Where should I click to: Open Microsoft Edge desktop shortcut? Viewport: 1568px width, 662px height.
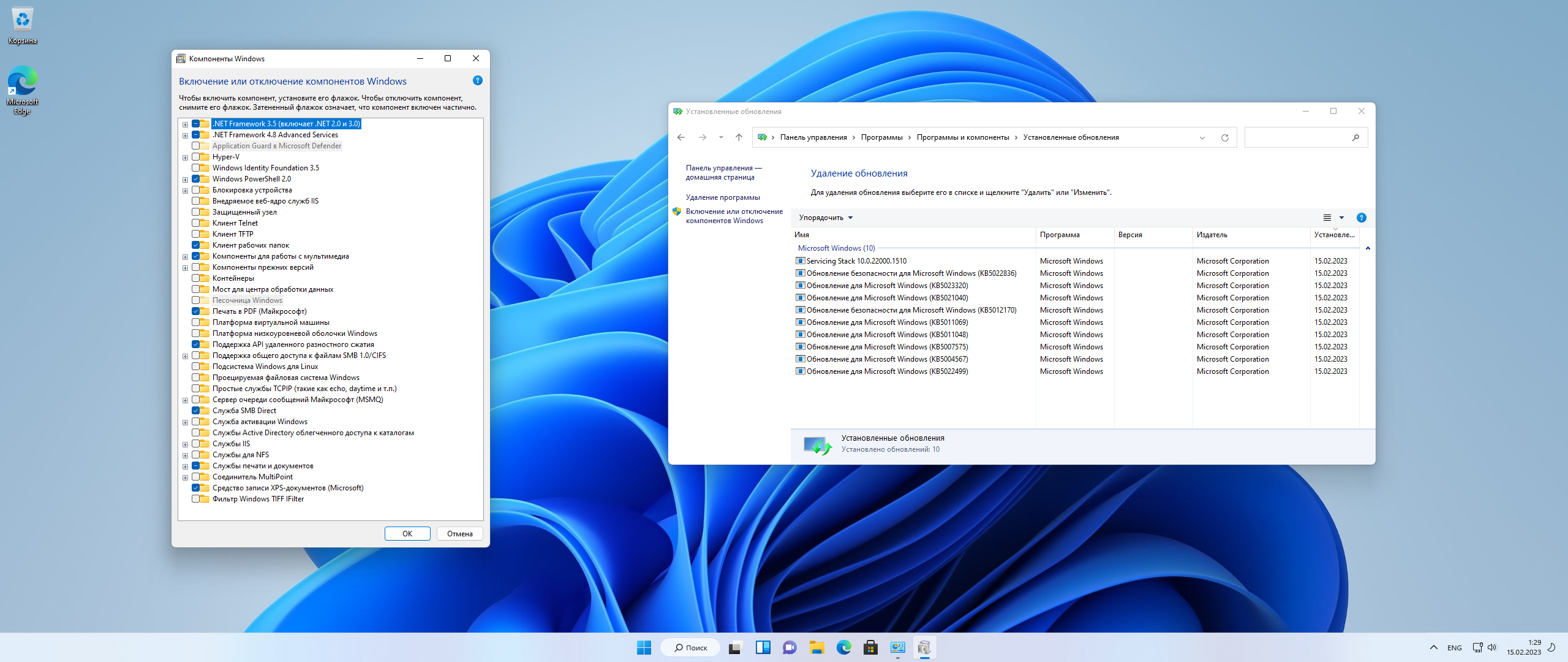[x=22, y=90]
